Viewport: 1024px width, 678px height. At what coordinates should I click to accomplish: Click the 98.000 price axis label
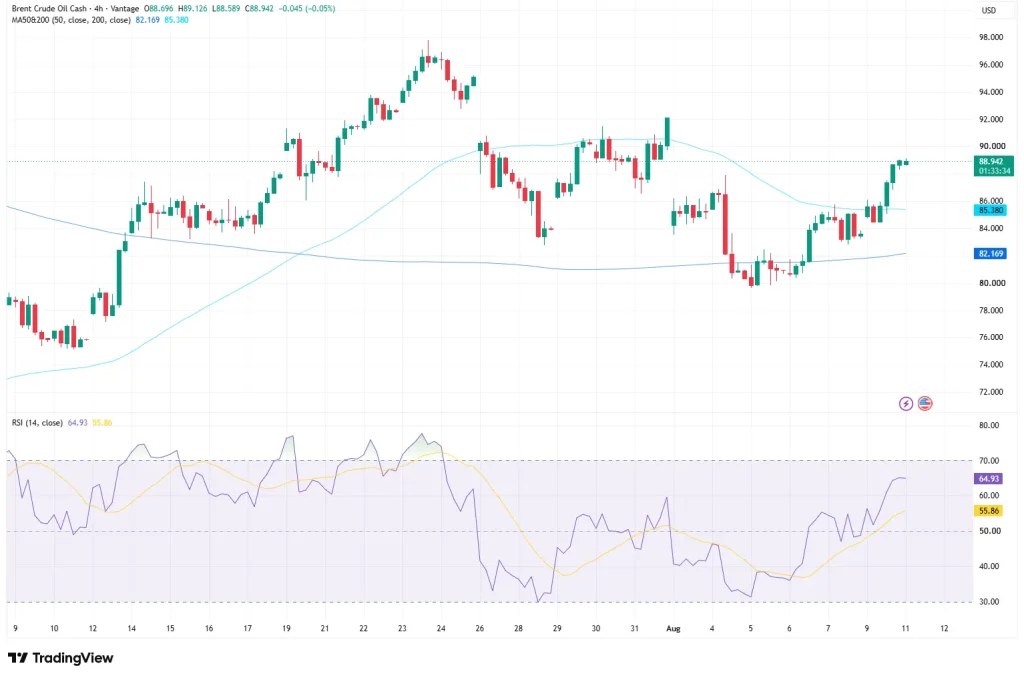[x=991, y=38]
